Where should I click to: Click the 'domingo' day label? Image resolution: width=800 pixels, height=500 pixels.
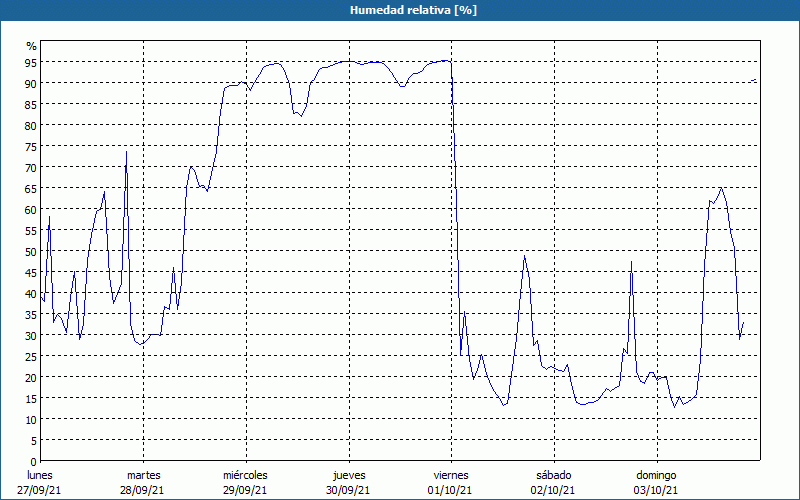pos(656,475)
